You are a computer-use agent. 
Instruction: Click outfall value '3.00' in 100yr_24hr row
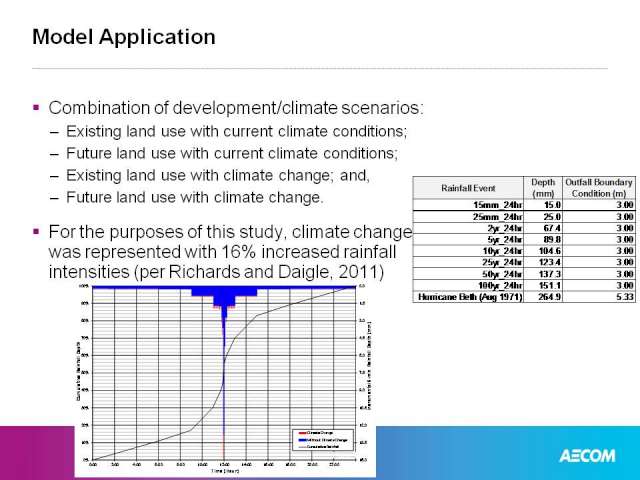(625, 285)
